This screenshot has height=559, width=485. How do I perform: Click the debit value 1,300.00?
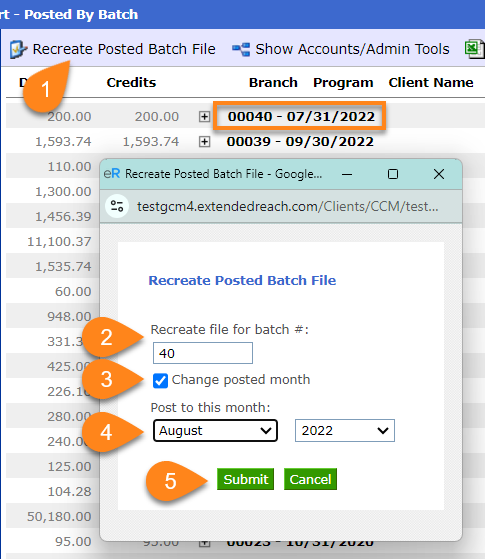[x=63, y=191]
